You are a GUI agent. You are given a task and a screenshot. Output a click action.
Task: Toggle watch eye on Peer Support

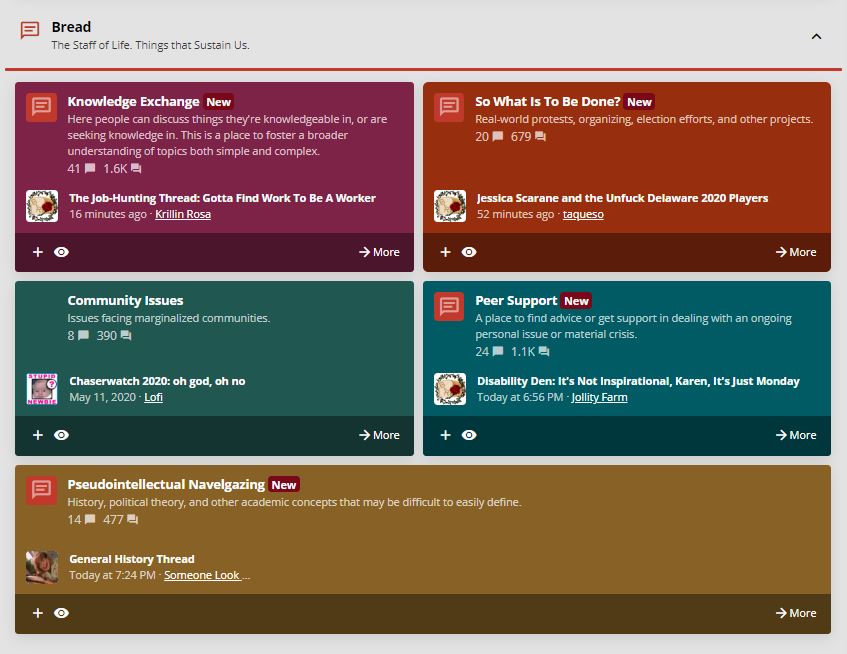(469, 435)
